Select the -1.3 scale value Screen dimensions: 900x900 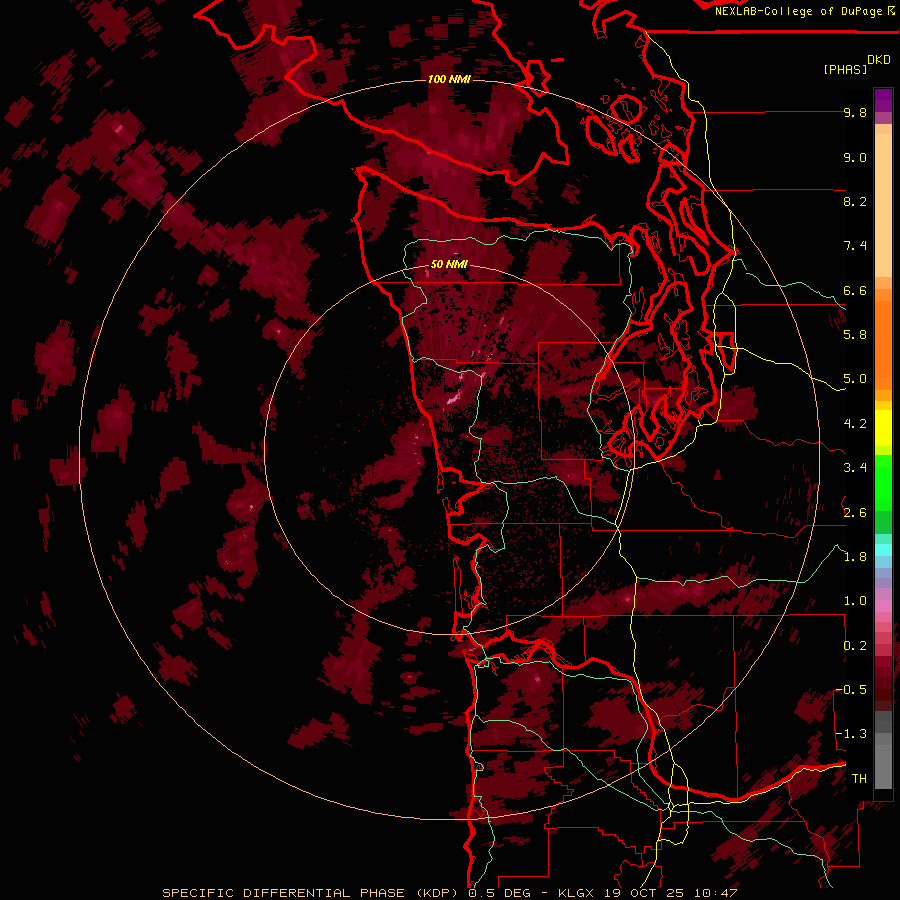851,734
